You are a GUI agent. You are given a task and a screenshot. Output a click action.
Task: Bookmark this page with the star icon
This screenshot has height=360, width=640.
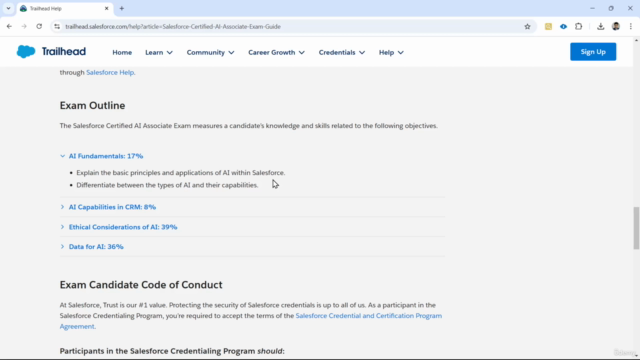click(x=527, y=27)
